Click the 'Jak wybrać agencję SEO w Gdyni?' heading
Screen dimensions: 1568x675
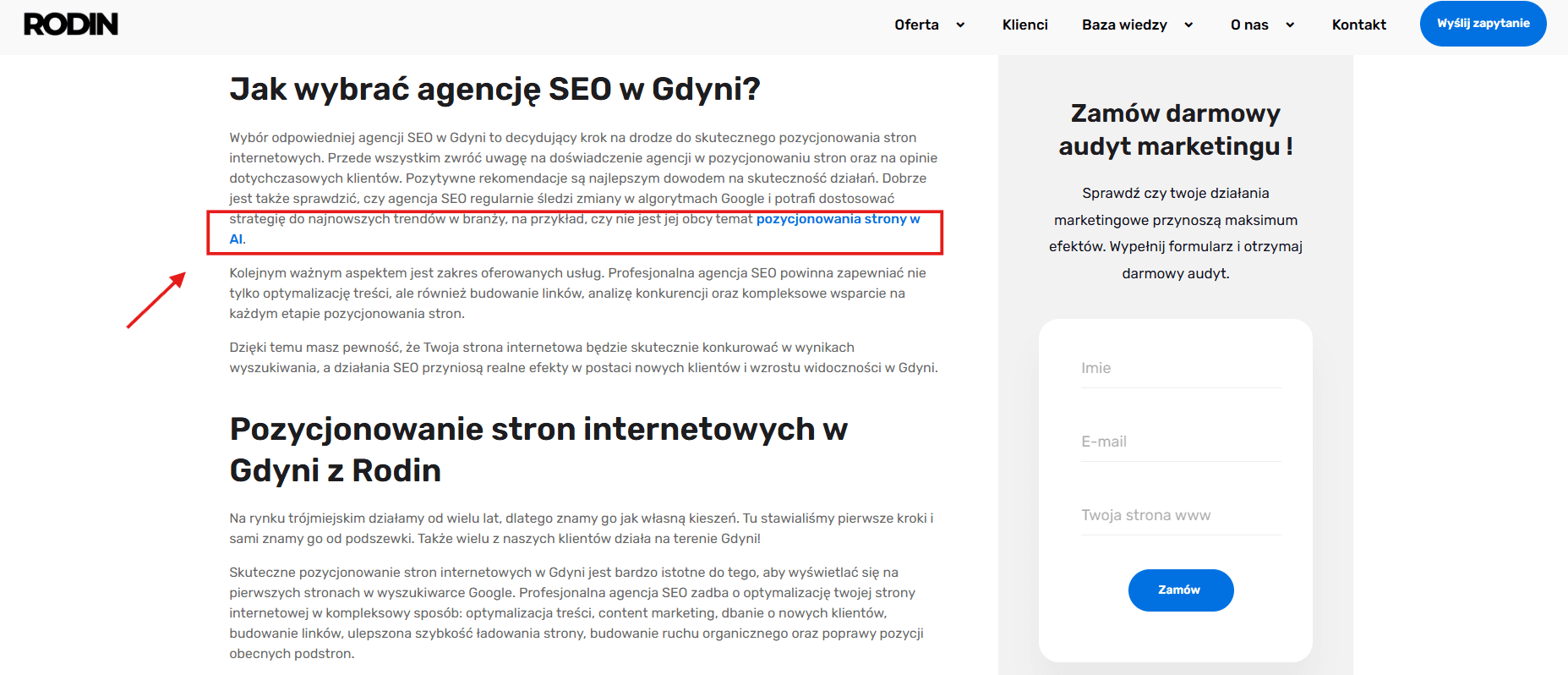(494, 89)
